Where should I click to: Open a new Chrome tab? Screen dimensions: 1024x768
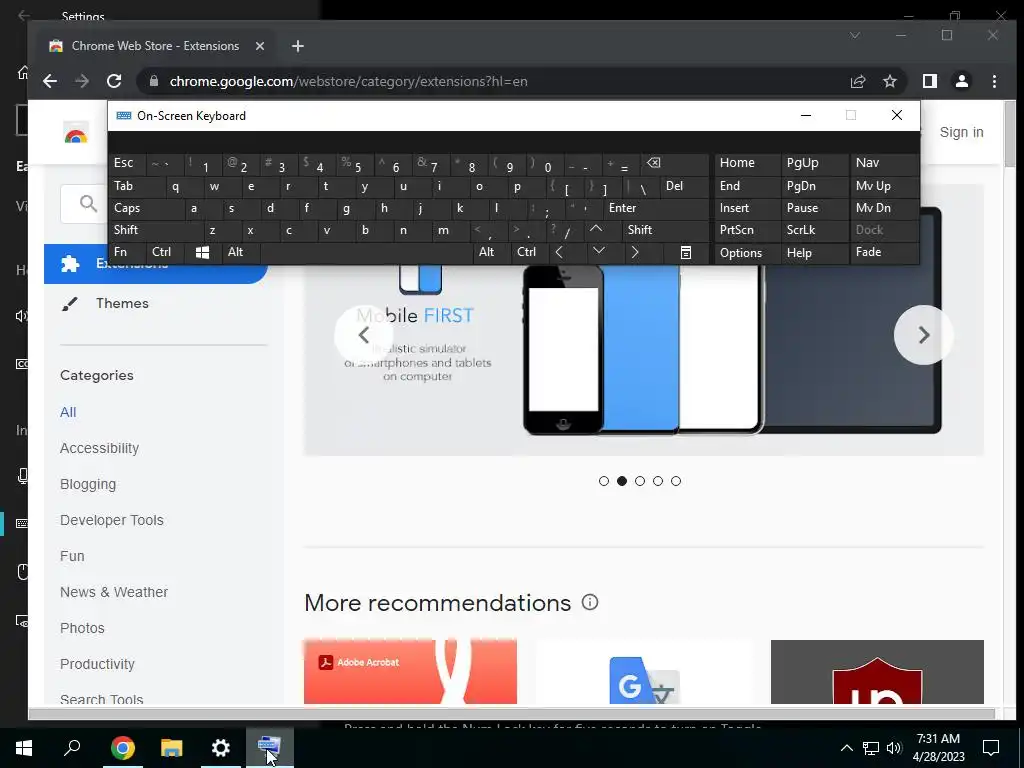tap(298, 46)
